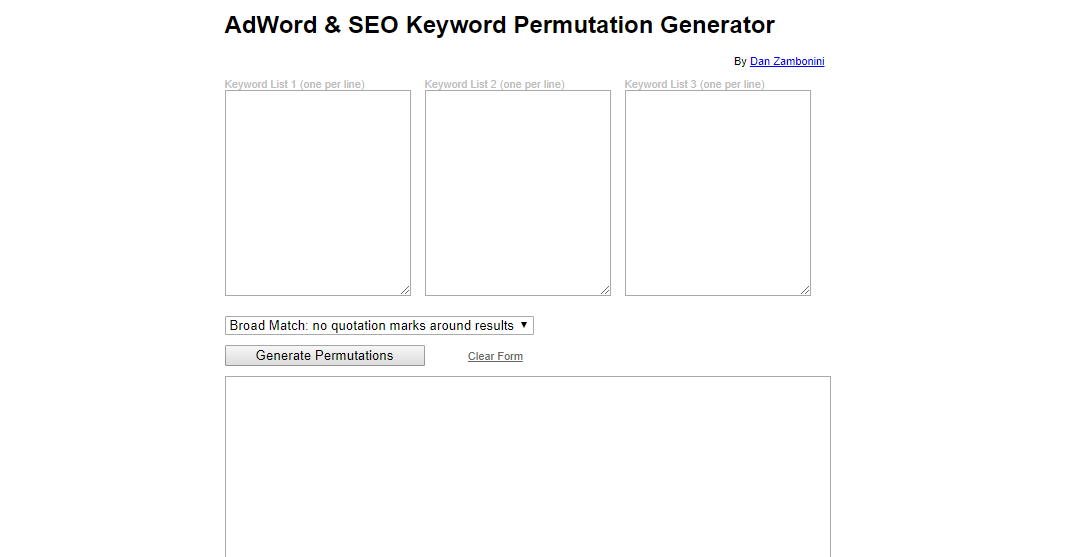This screenshot has width=1090, height=557.
Task: Click inside the Keyword List 1 text area
Action: pos(317,192)
